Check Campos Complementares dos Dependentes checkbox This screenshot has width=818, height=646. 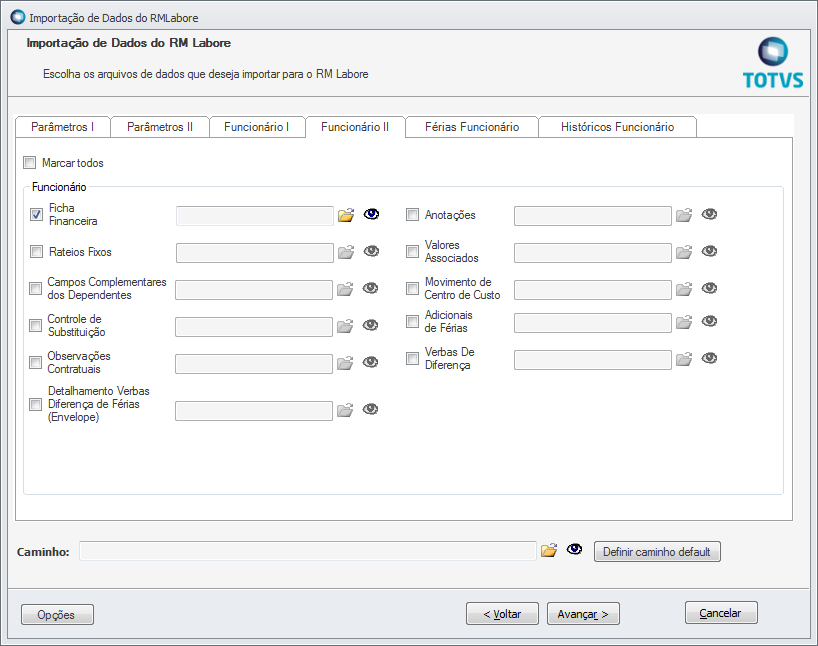(x=35, y=289)
